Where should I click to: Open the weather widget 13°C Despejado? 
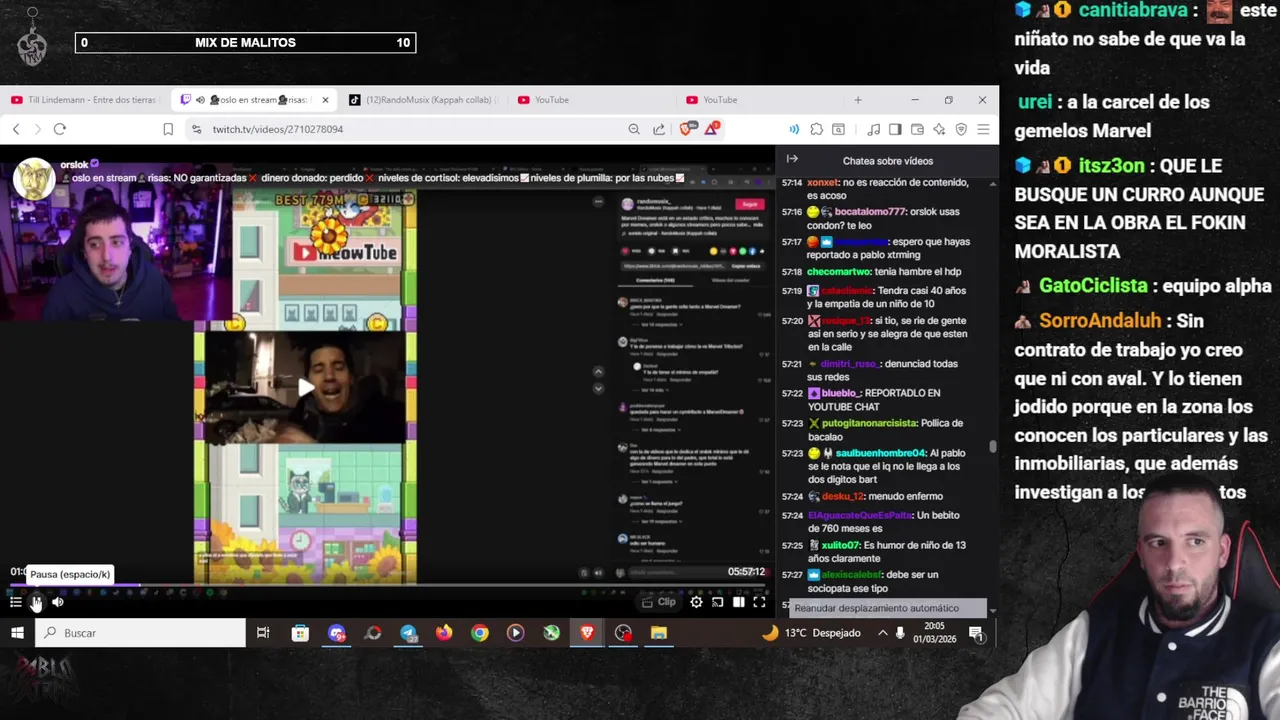811,633
